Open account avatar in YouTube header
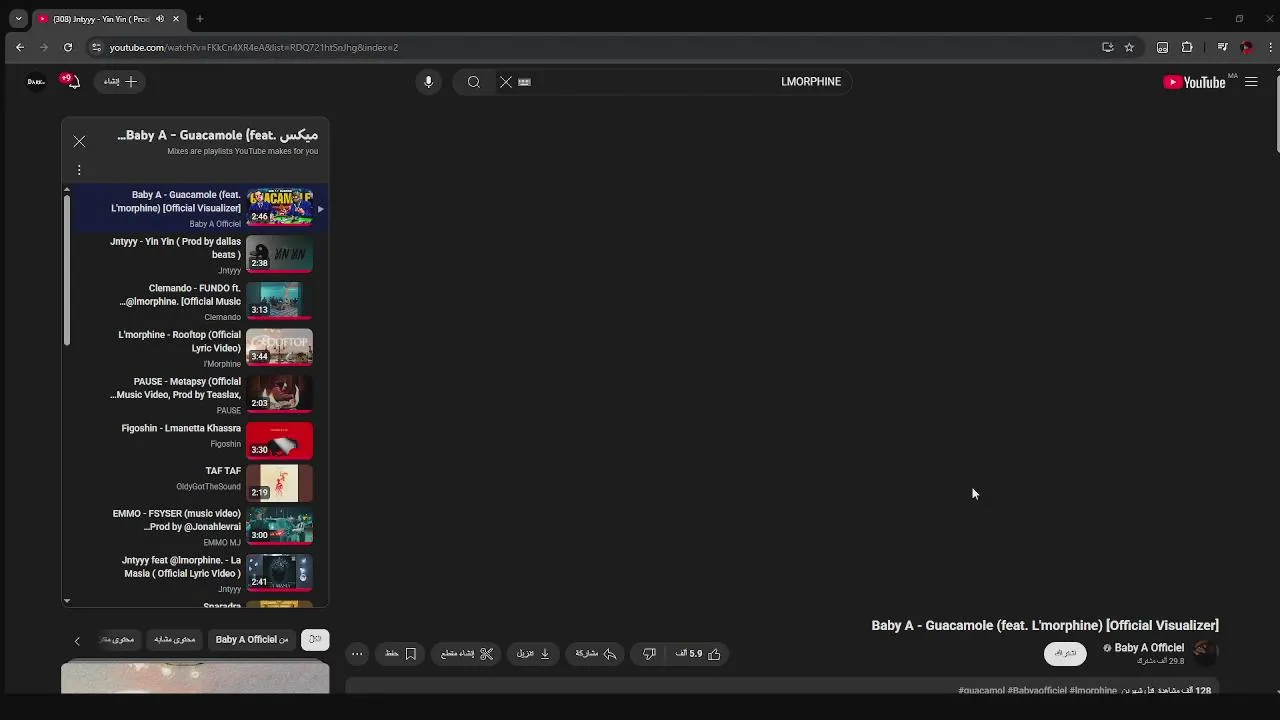This screenshot has width=1280, height=720. pos(36,82)
